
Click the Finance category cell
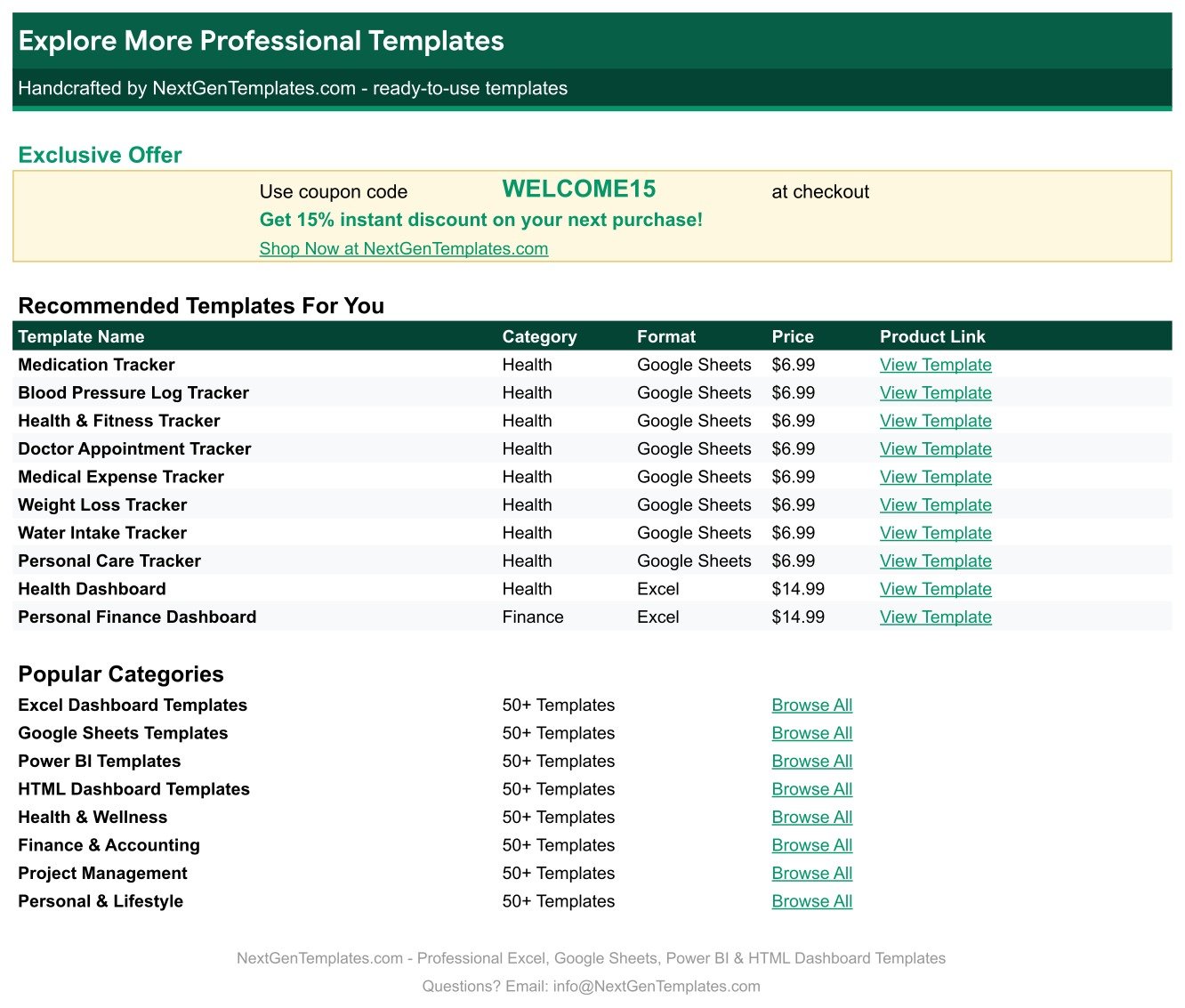533,617
